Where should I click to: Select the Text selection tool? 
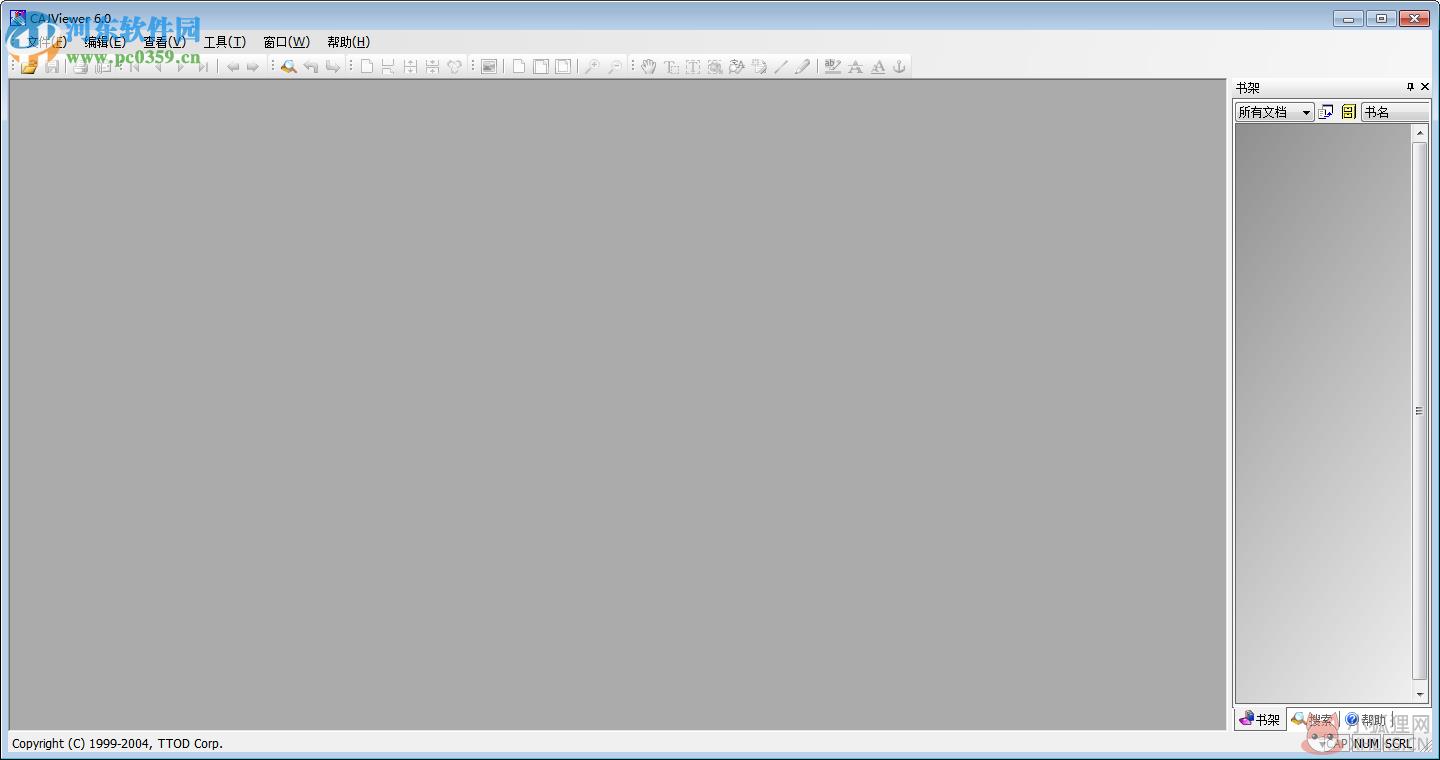click(x=671, y=66)
